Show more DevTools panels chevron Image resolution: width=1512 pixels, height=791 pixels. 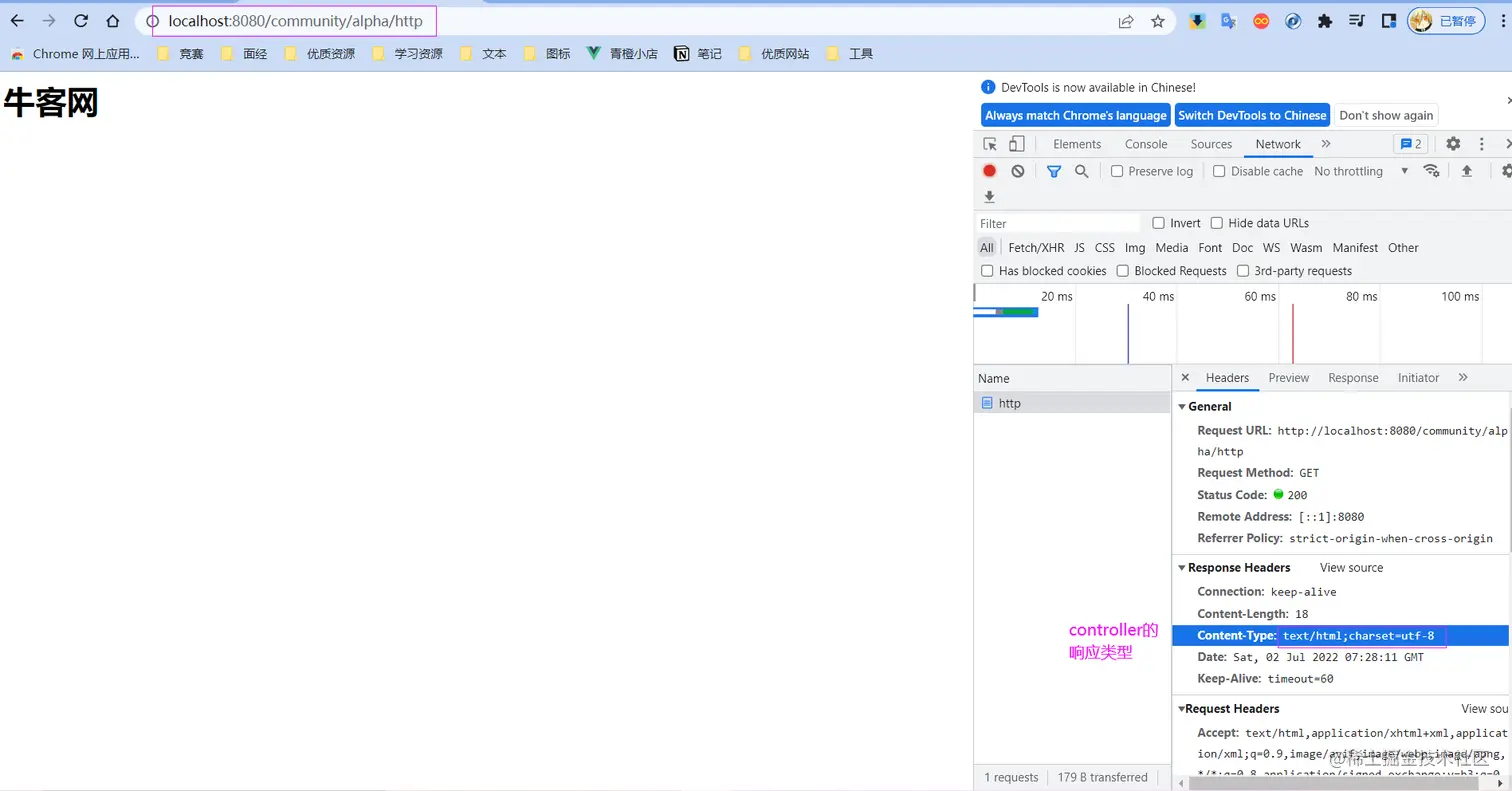[1326, 144]
